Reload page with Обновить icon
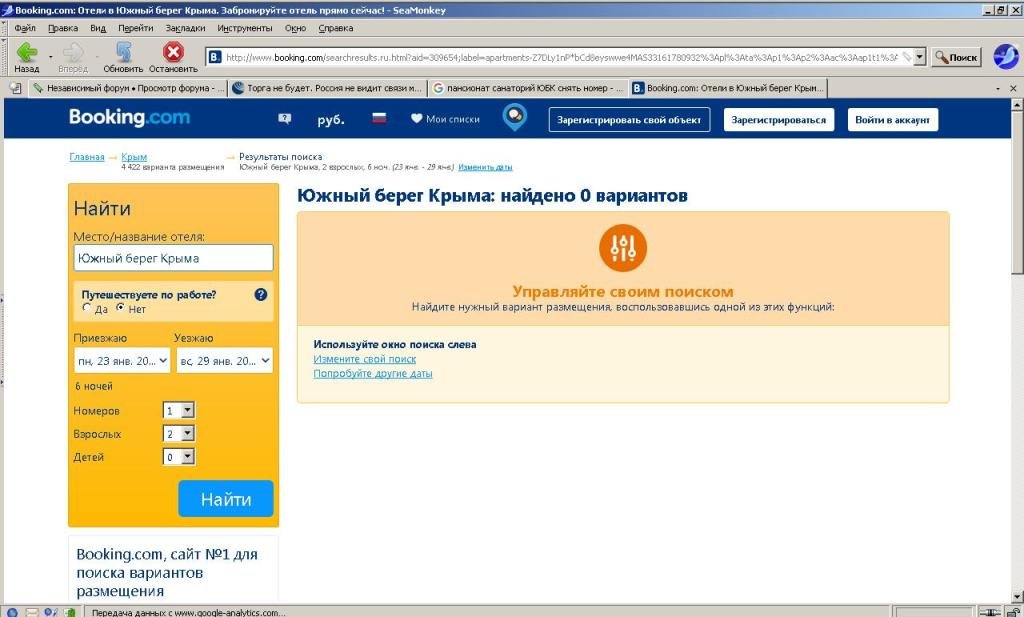This screenshot has width=1024, height=617. [123, 57]
